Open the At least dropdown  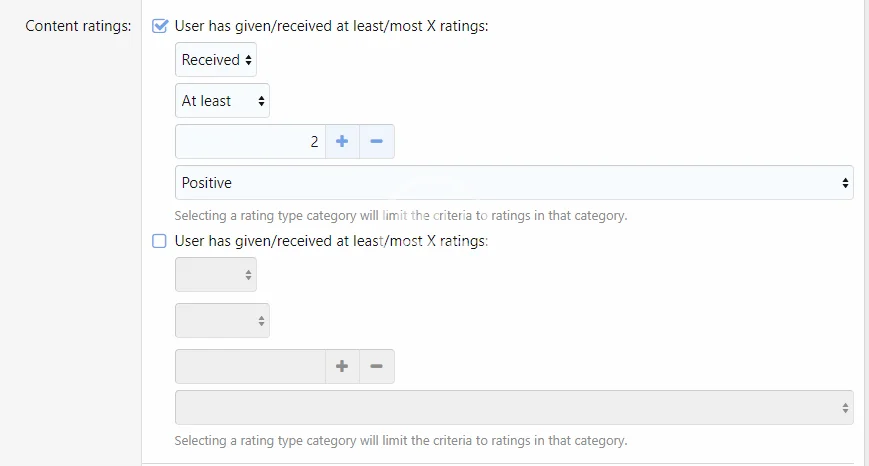(x=222, y=101)
